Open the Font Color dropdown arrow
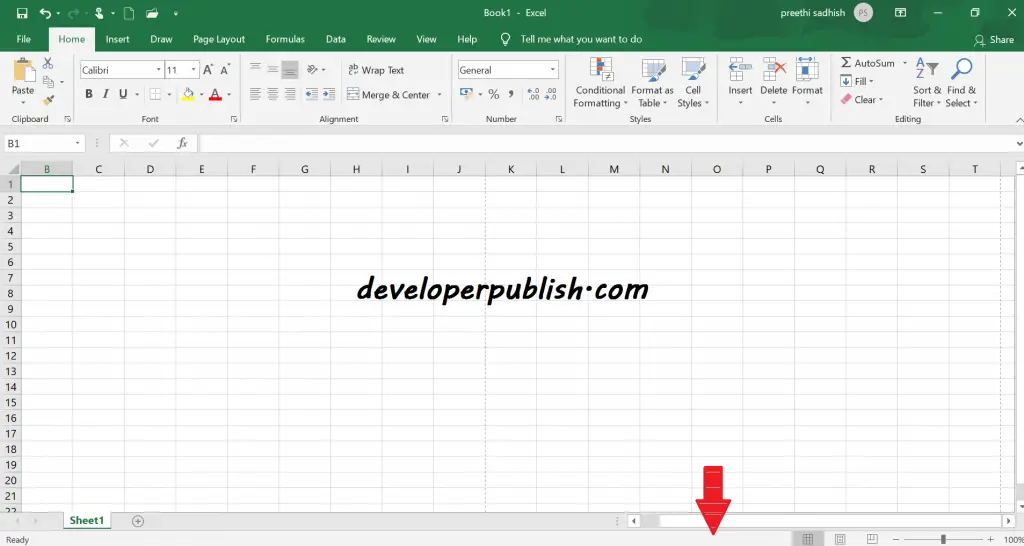 [x=229, y=95]
